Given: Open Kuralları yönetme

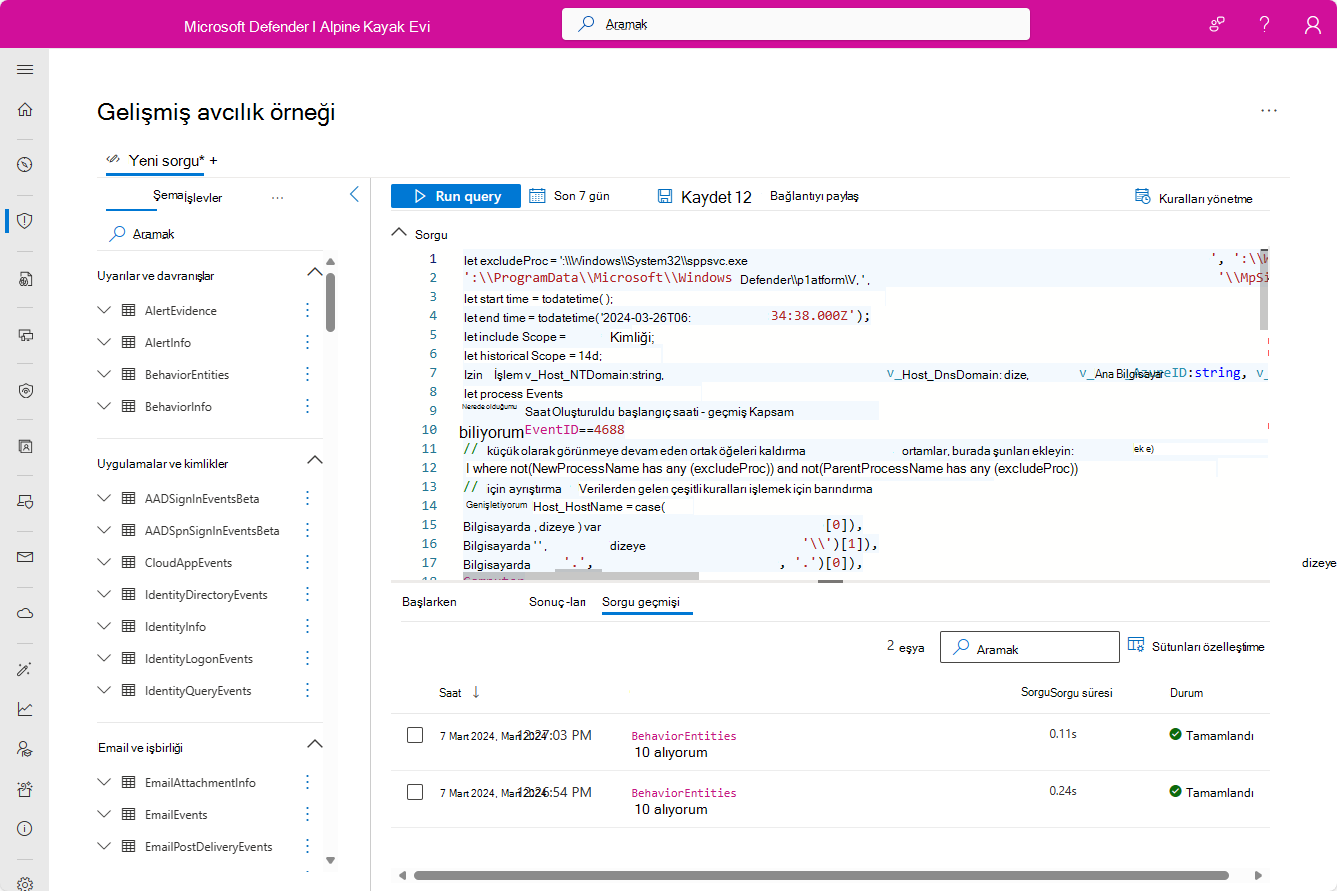Looking at the screenshot, I should click(x=1194, y=198).
